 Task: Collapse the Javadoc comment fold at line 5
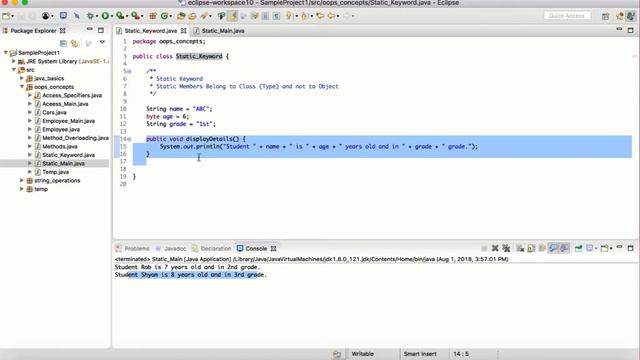(x=129, y=71)
